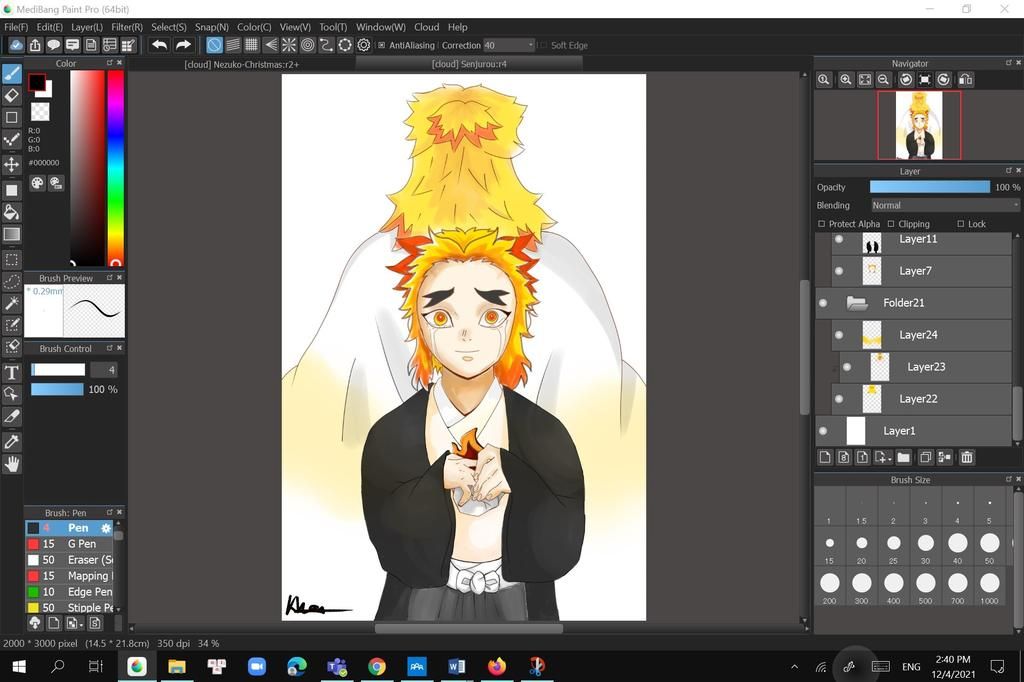
Task: Flip view horizontally in Navigator
Action: pos(965,80)
